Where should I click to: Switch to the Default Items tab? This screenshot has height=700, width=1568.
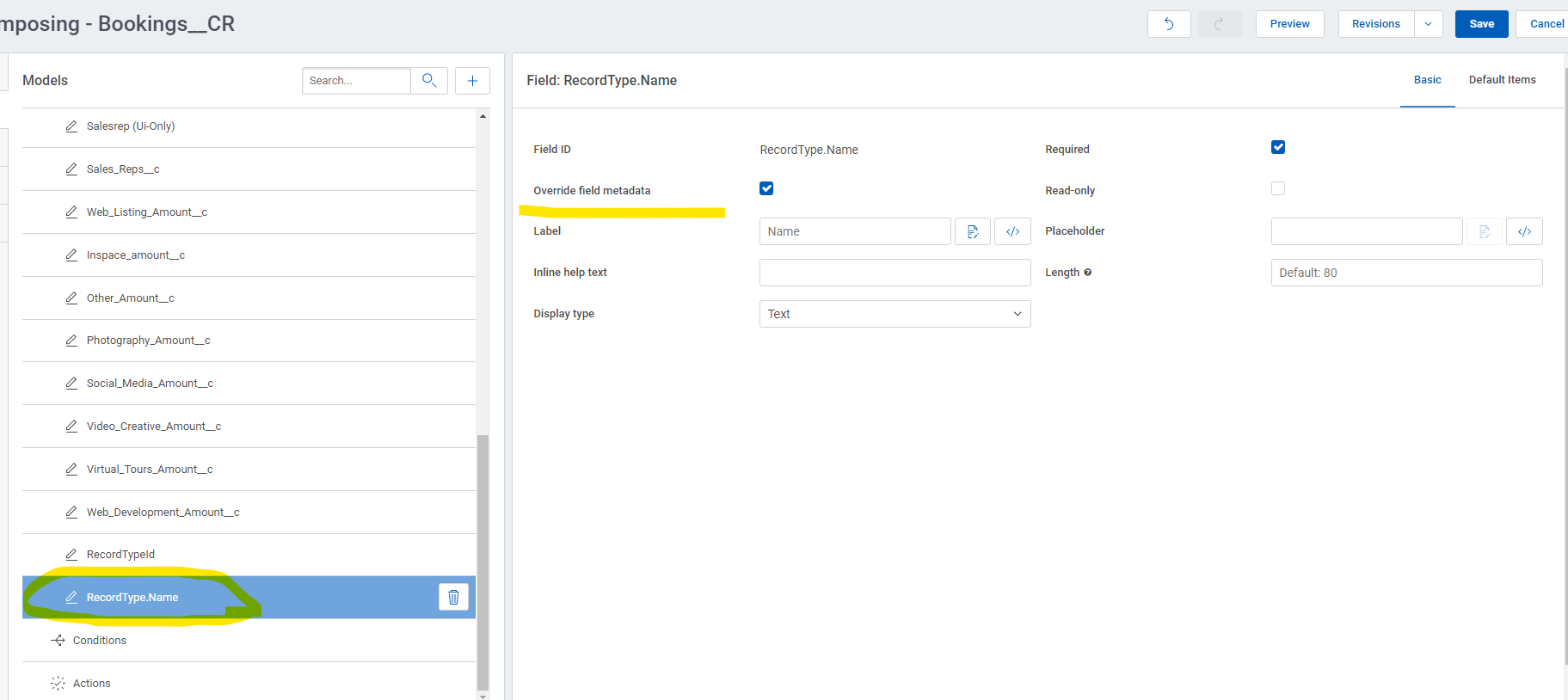point(1502,80)
